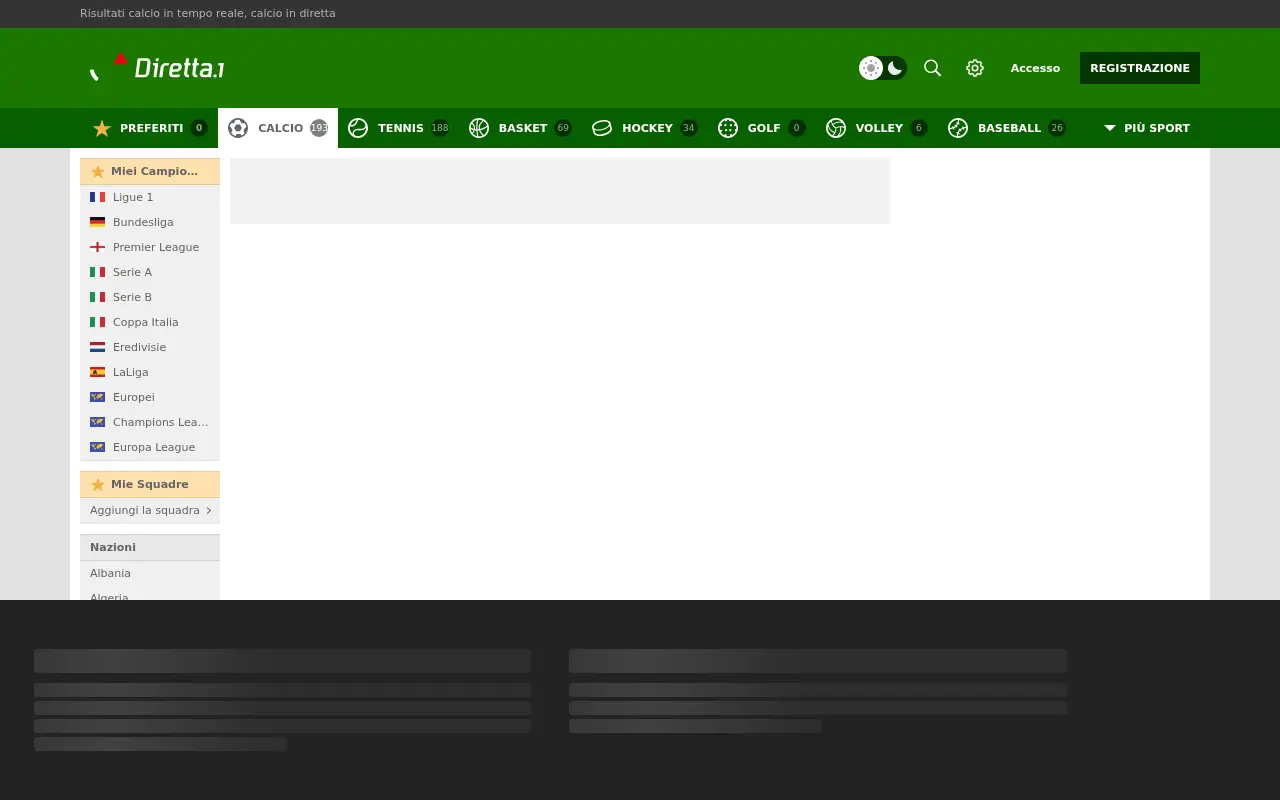This screenshot has width=1280, height=800.
Task: Click the Netherlands flag icon
Action: (x=97, y=347)
